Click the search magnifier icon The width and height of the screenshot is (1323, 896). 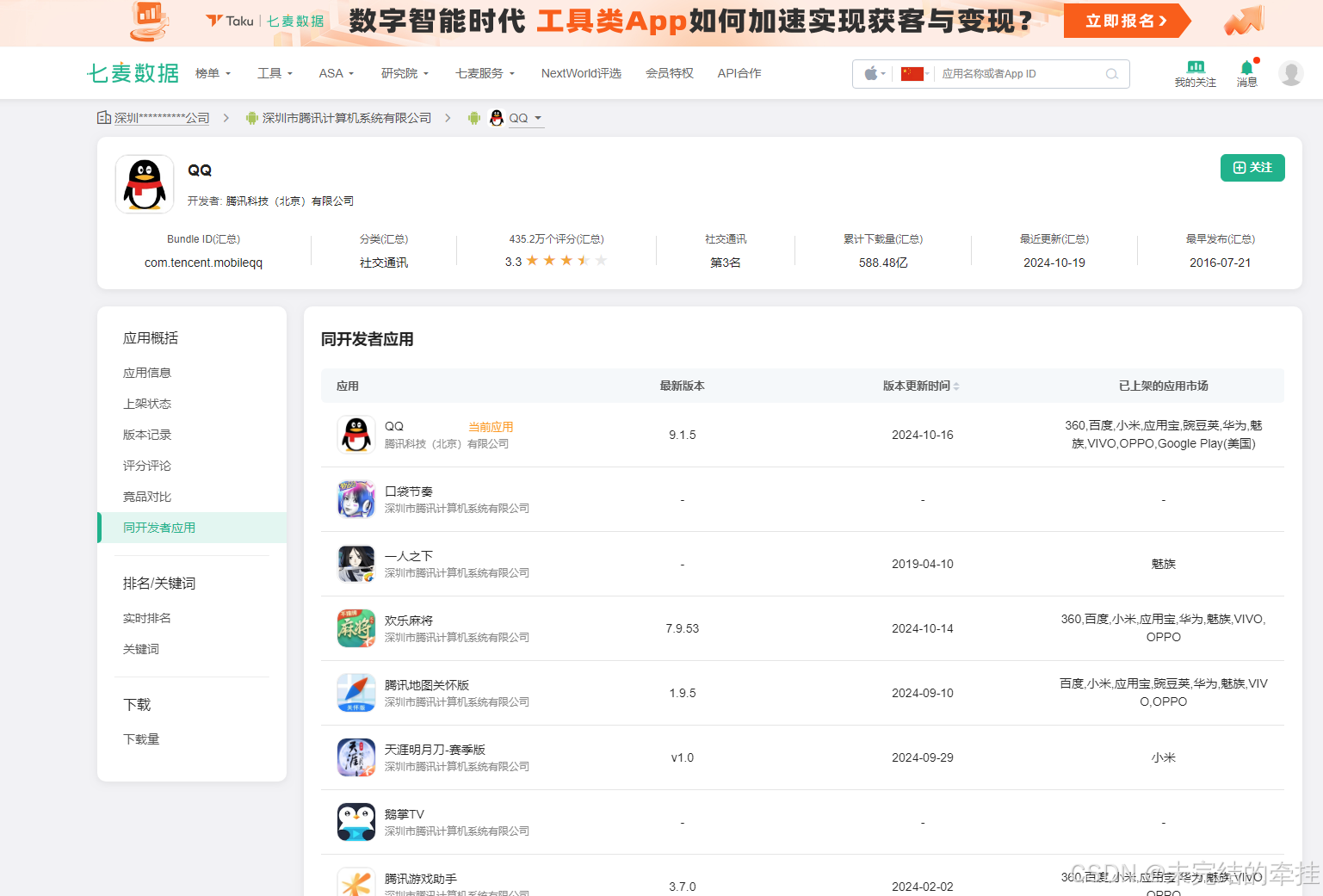tap(1112, 74)
